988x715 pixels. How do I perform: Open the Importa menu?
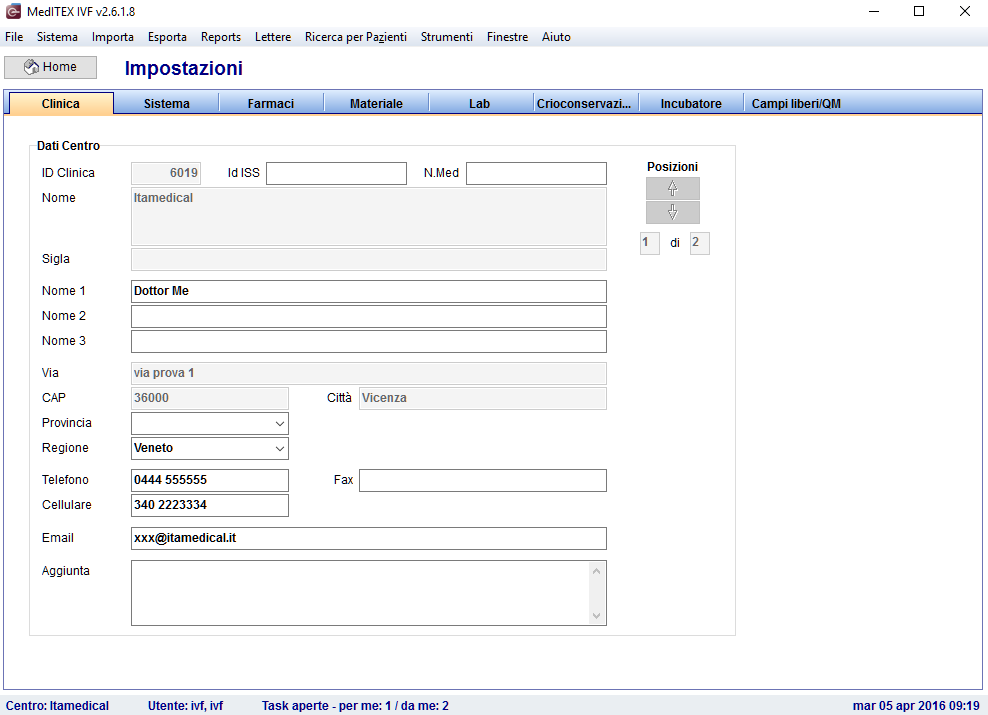click(x=113, y=37)
